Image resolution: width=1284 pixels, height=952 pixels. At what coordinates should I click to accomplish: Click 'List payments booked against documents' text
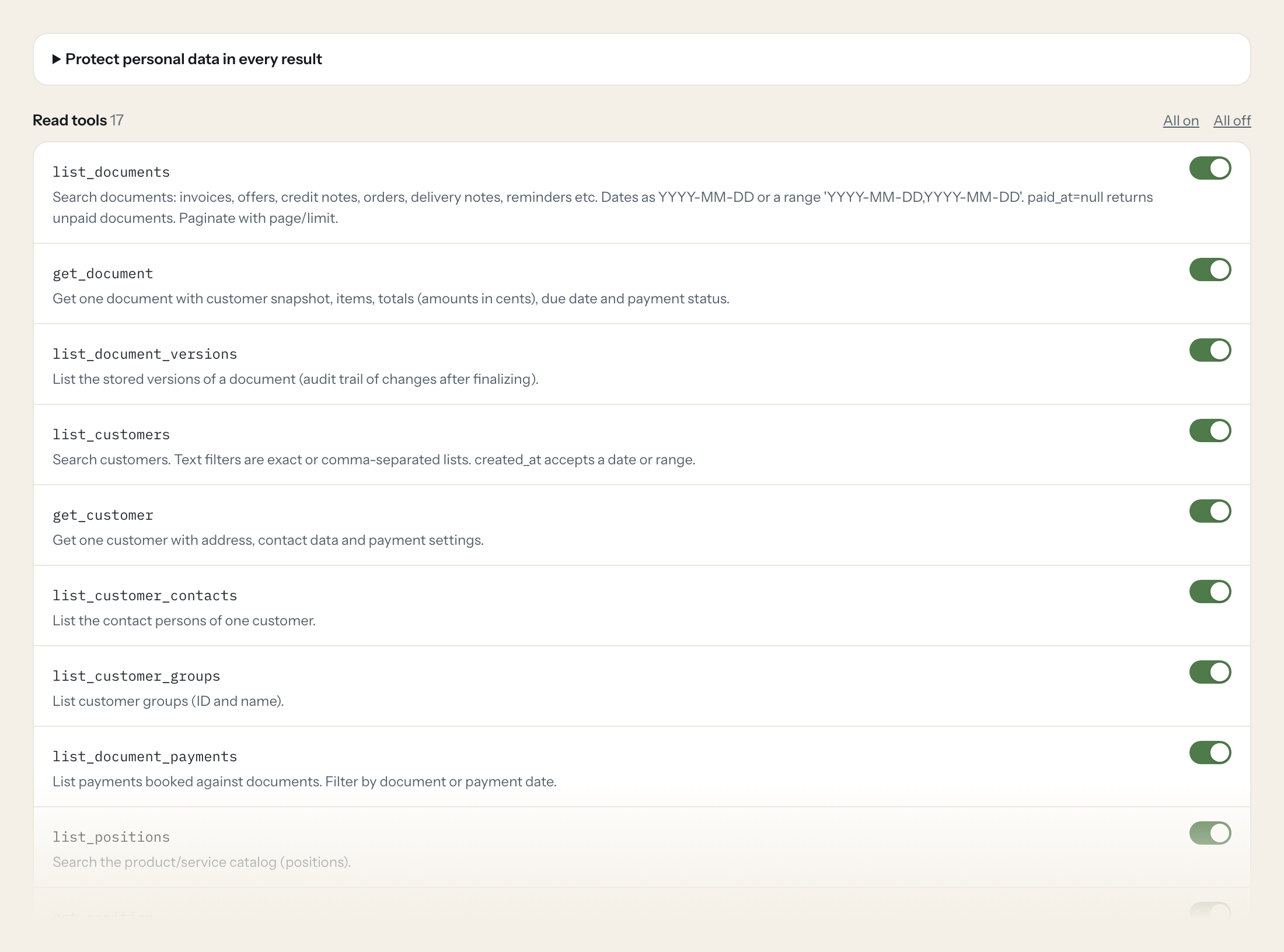click(305, 782)
